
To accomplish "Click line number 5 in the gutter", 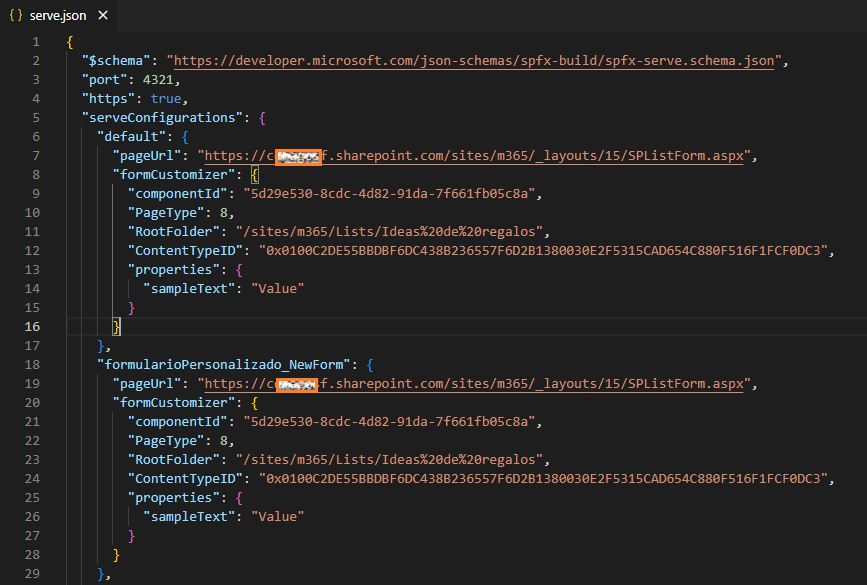I will (36, 118).
